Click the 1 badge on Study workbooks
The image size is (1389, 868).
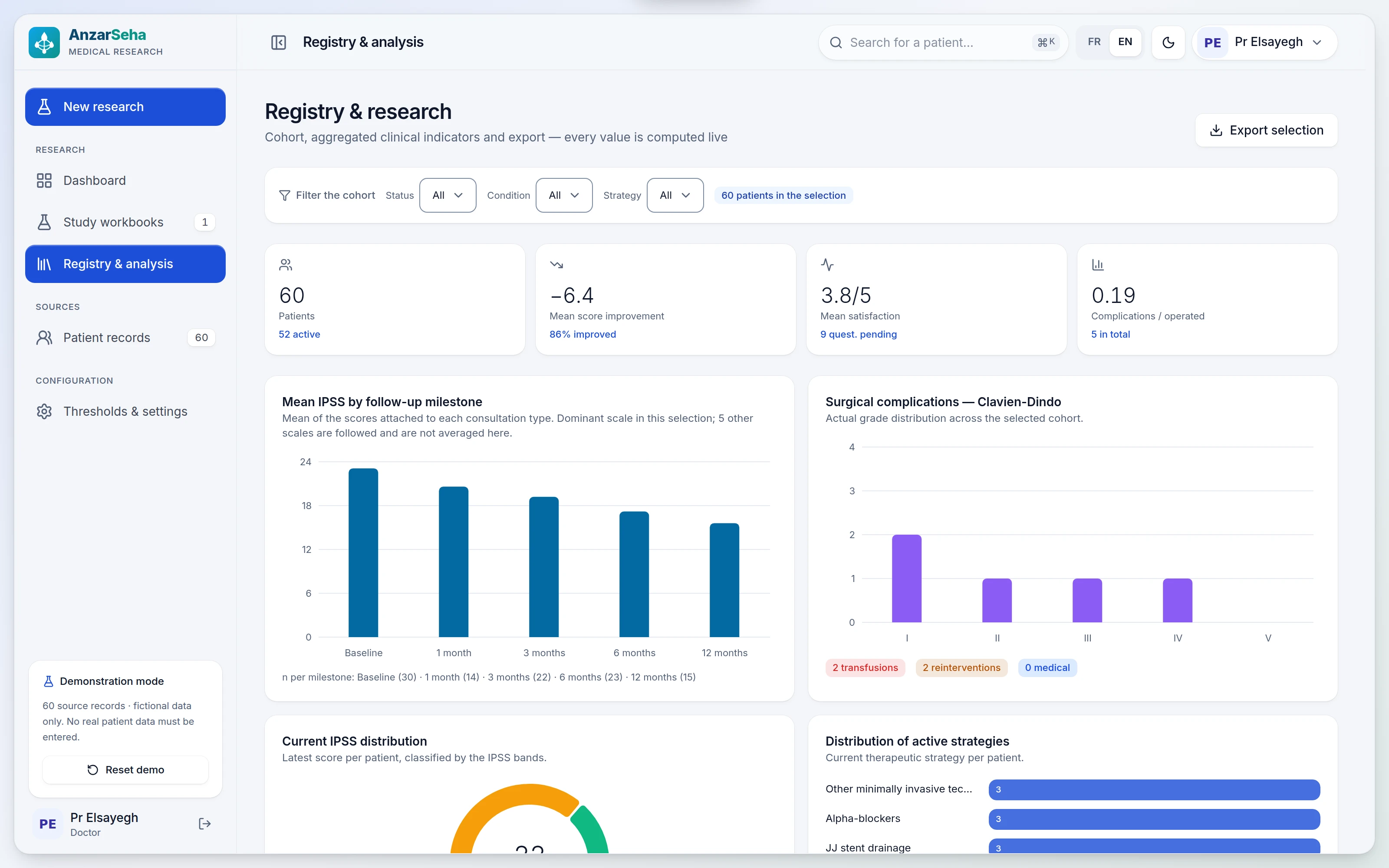(x=205, y=222)
